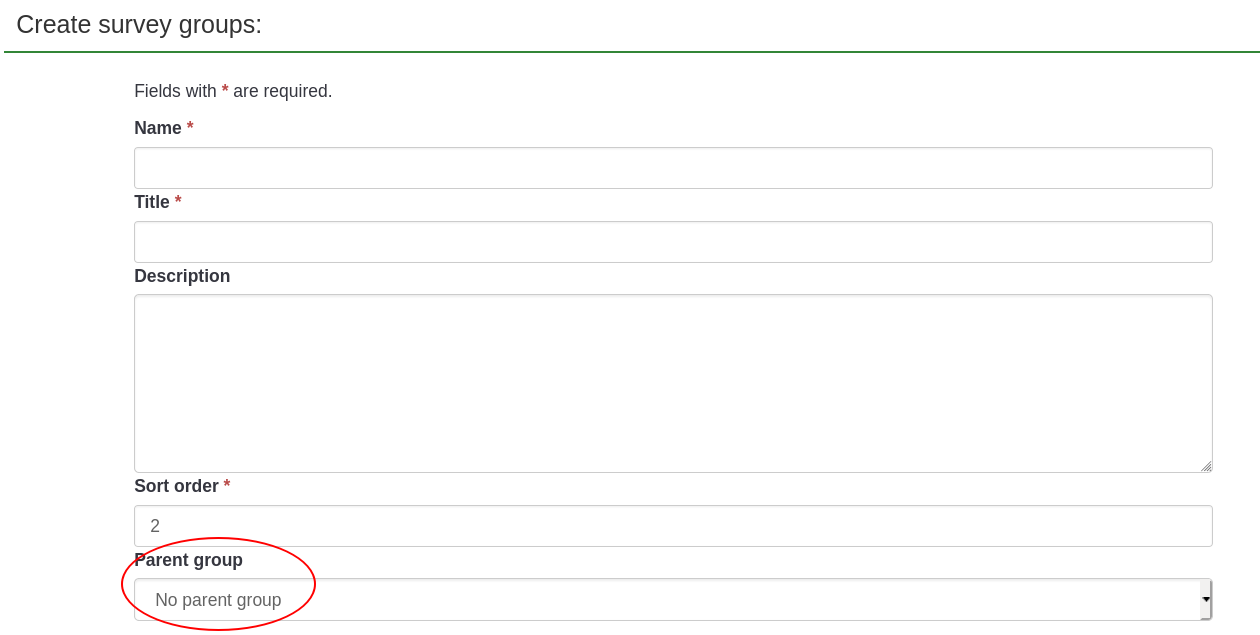The width and height of the screenshot is (1260, 635).
Task: Click the value 2 in Sort order
Action: coord(155,526)
